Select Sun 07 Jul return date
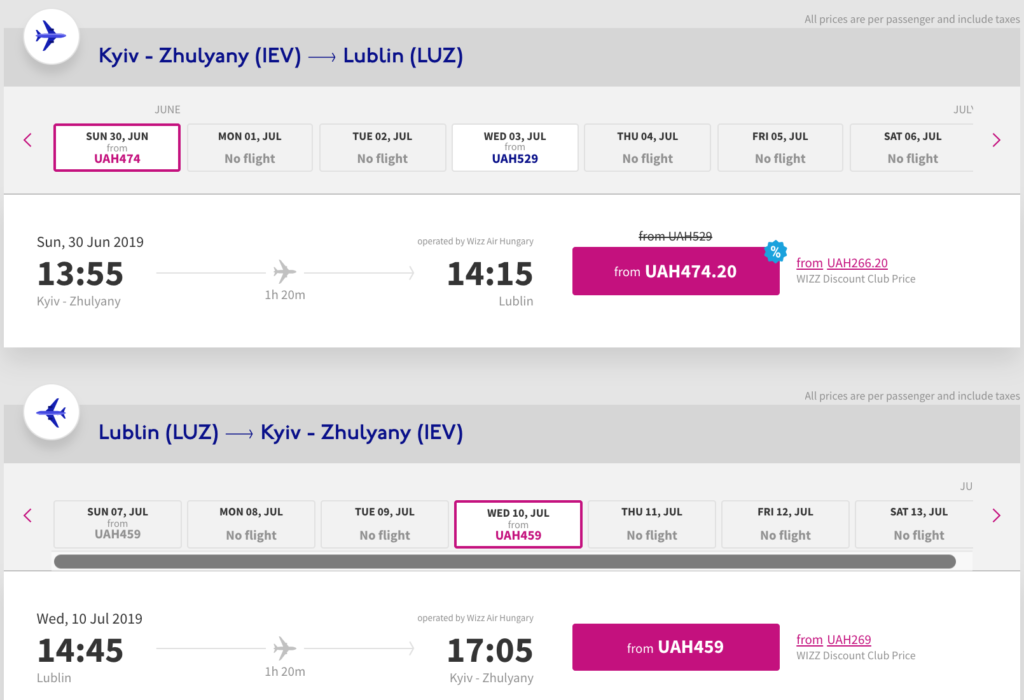The image size is (1024, 700). 118,523
